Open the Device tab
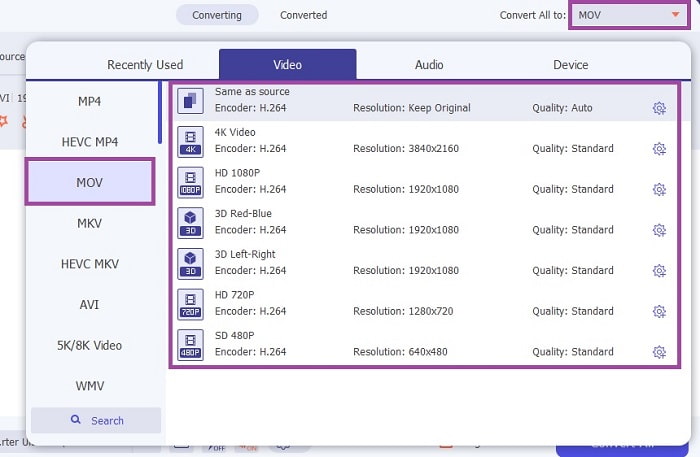This screenshot has width=700, height=457. 571,65
